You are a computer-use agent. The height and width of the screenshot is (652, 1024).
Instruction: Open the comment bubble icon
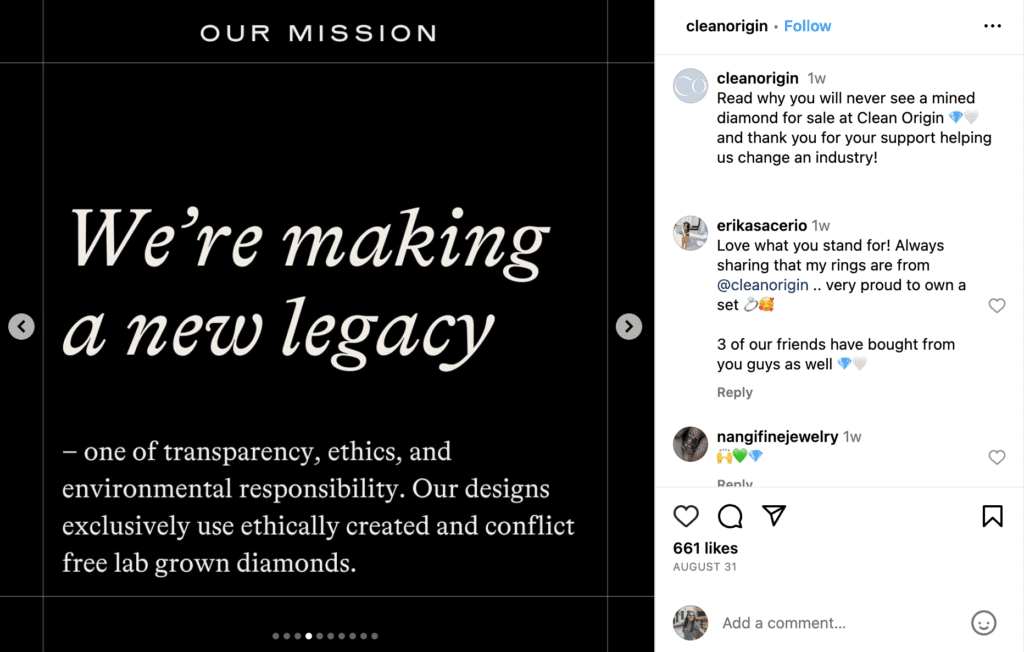tap(730, 516)
